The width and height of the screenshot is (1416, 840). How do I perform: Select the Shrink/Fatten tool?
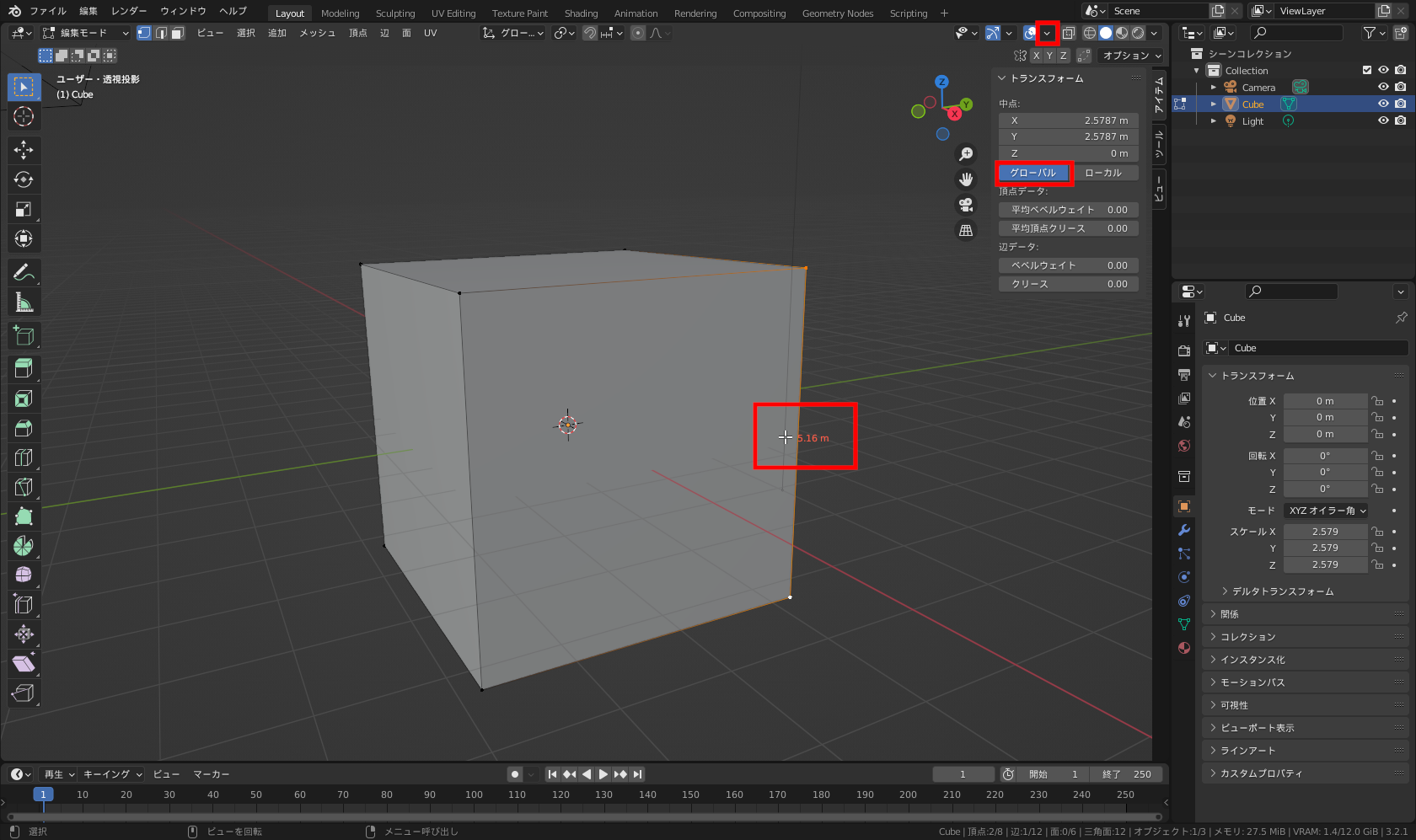[x=24, y=634]
